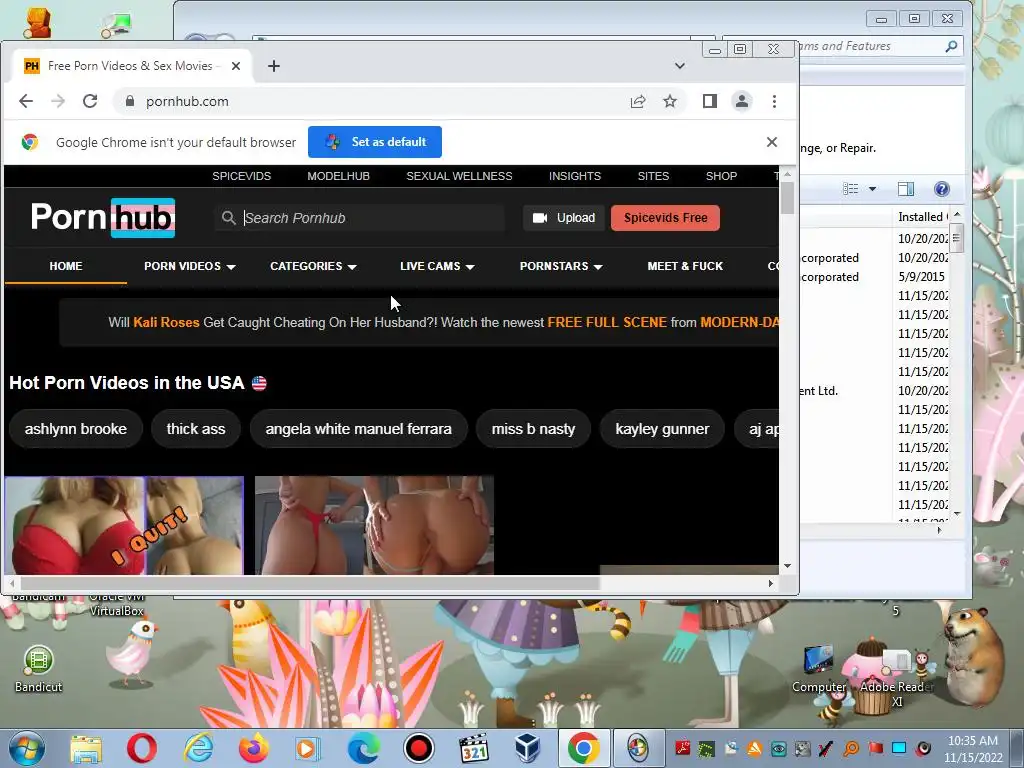Click into the site search field
The image size is (1024, 768).
click(359, 218)
